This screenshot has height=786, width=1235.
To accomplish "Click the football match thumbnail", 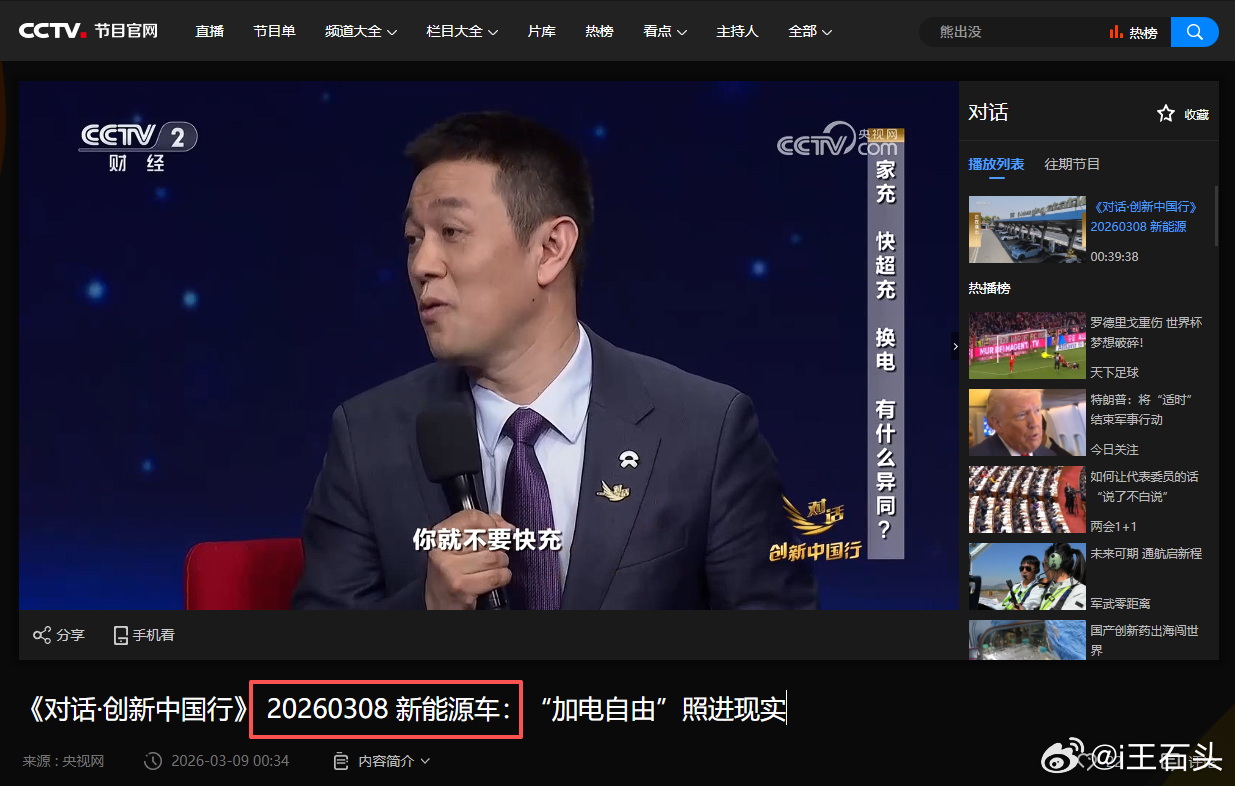I will [x=1026, y=345].
